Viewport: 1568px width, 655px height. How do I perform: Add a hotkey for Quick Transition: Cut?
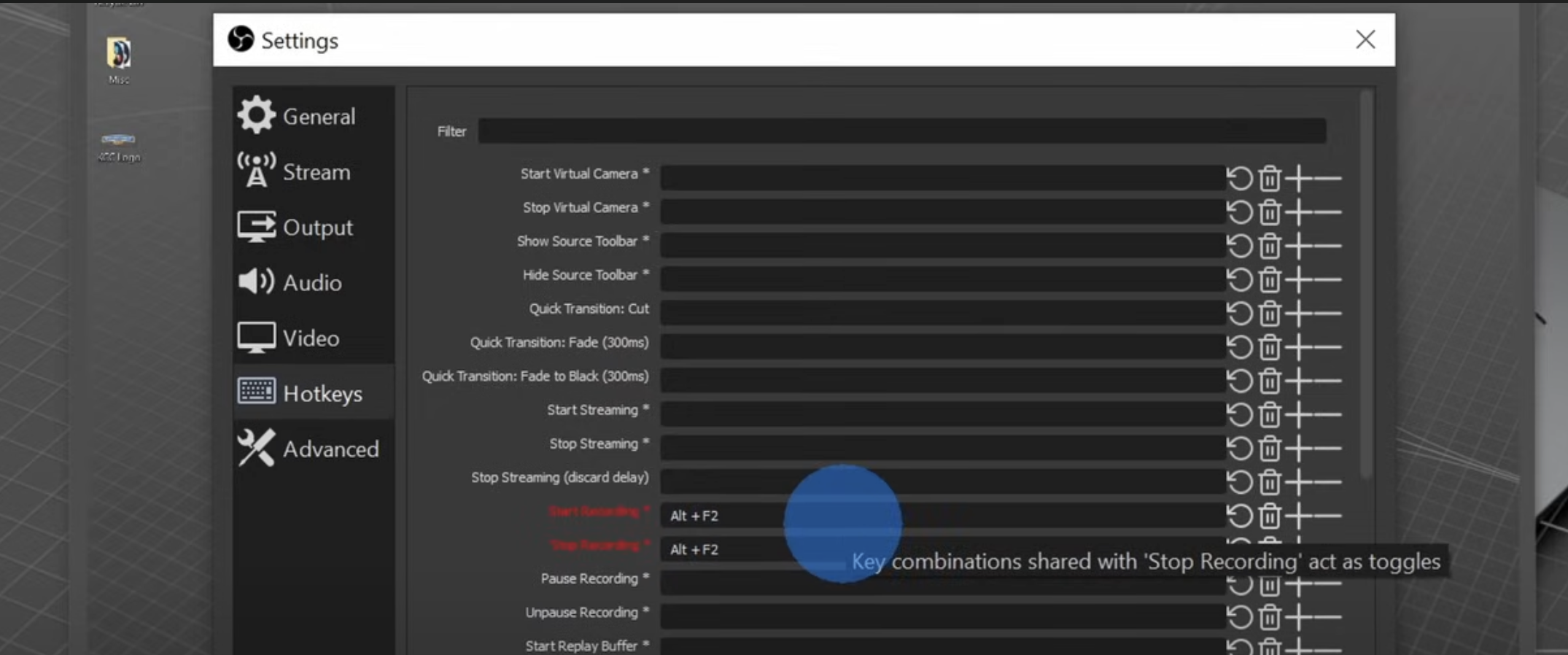click(1298, 314)
